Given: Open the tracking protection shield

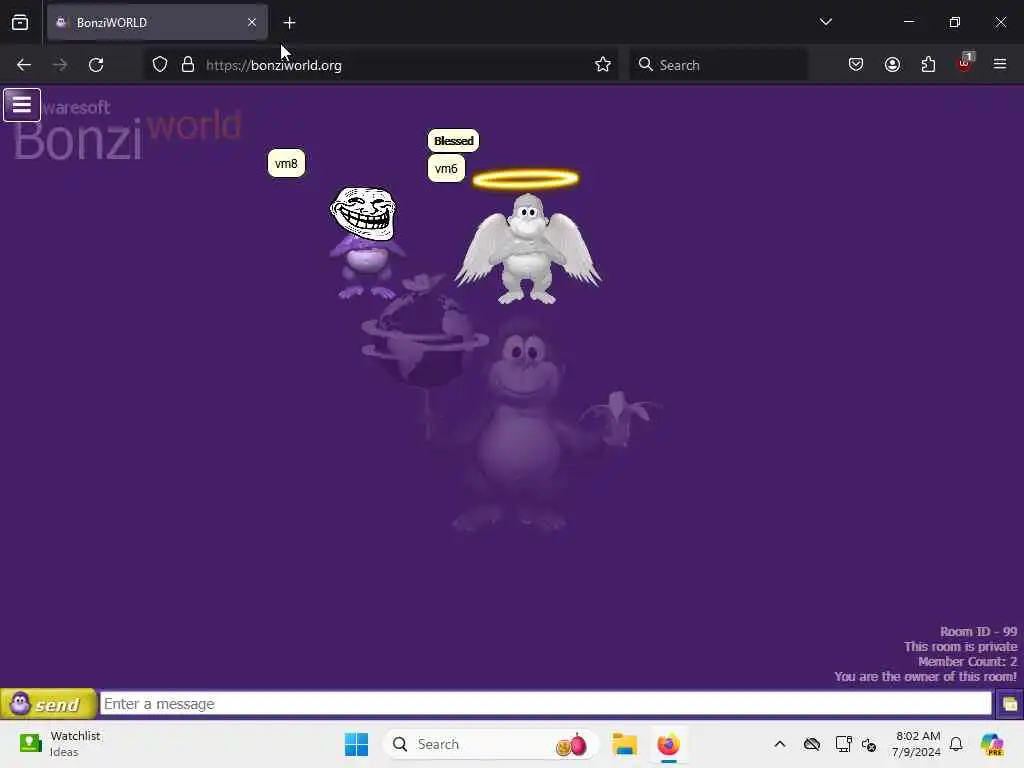Looking at the screenshot, I should tap(160, 65).
